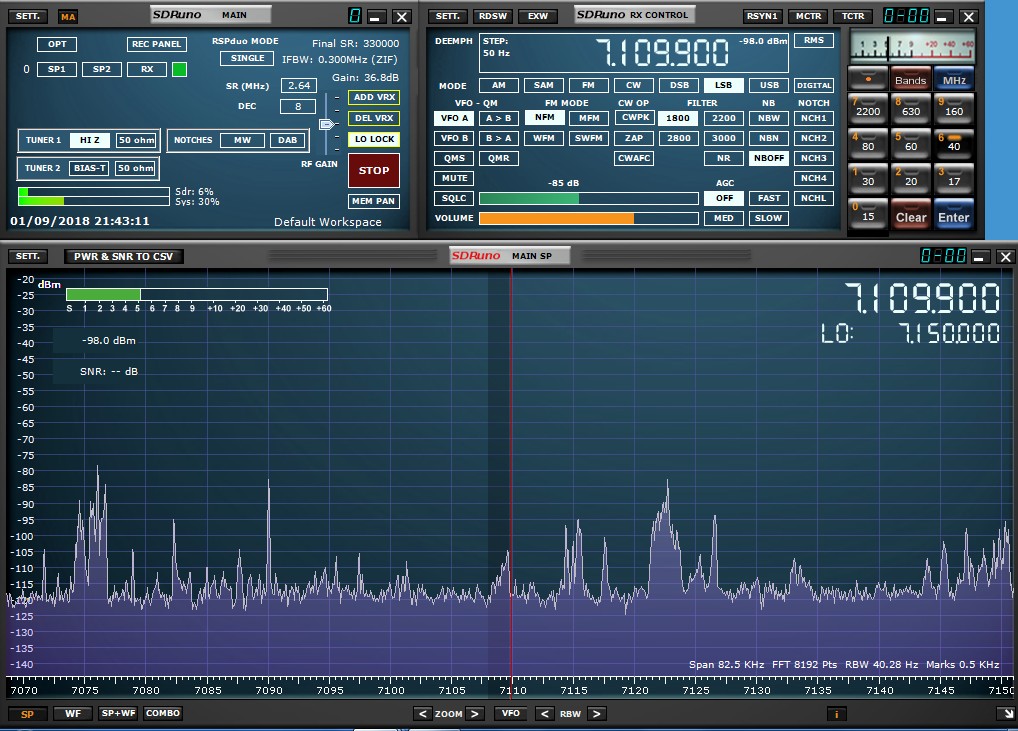Select the 160 band keypad button
Image resolution: width=1018 pixels, height=731 pixels.
(x=954, y=108)
